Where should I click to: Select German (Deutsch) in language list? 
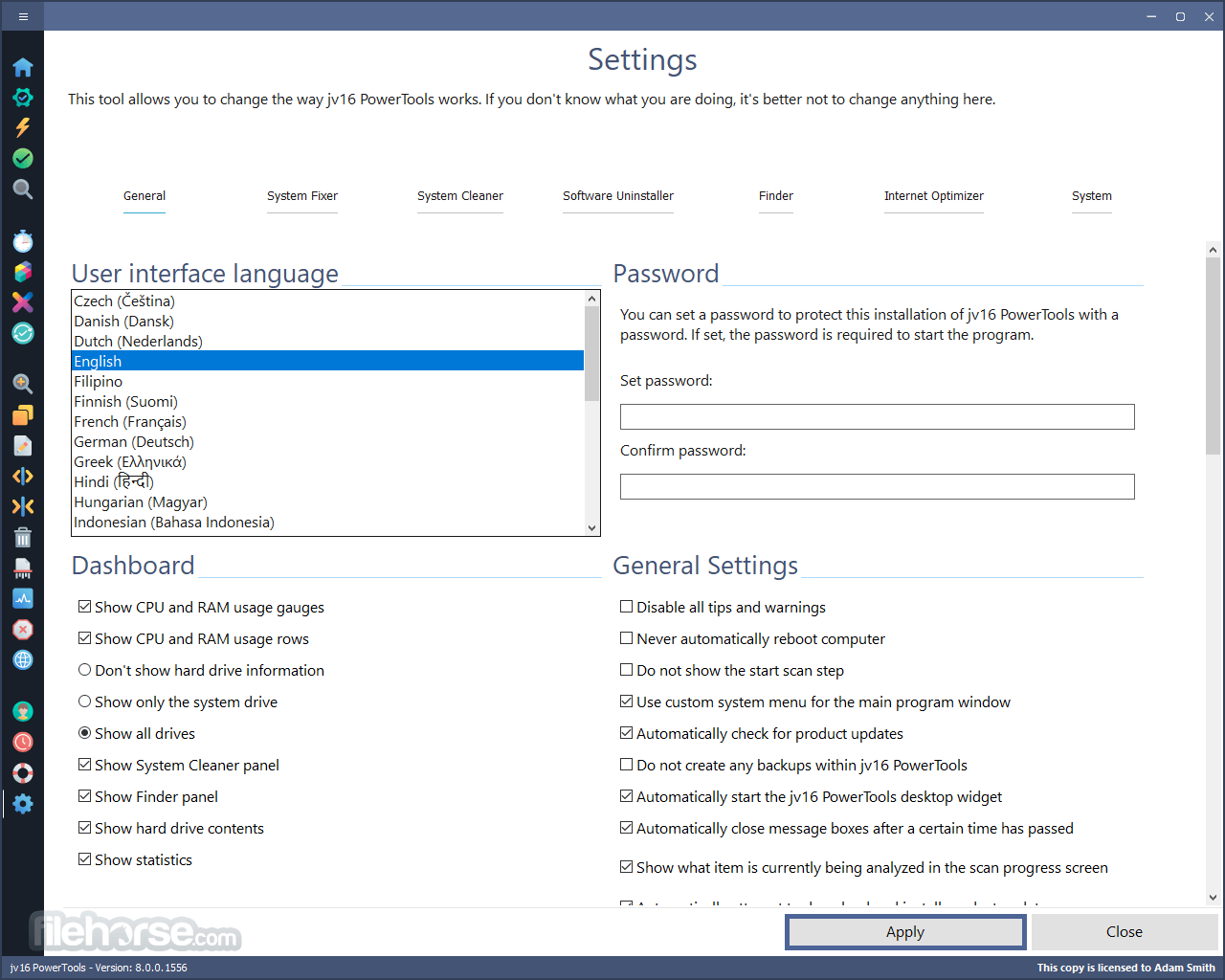[328, 442]
